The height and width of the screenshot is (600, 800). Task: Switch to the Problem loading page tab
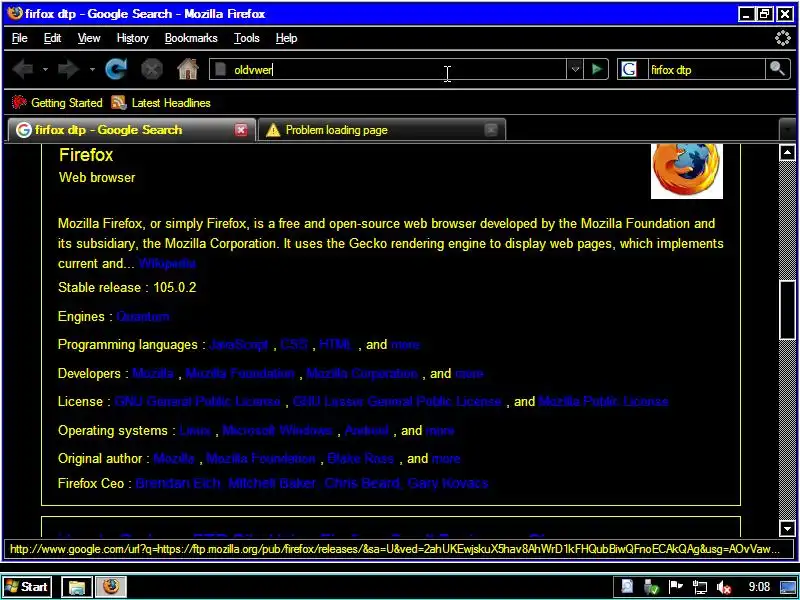coord(382,130)
